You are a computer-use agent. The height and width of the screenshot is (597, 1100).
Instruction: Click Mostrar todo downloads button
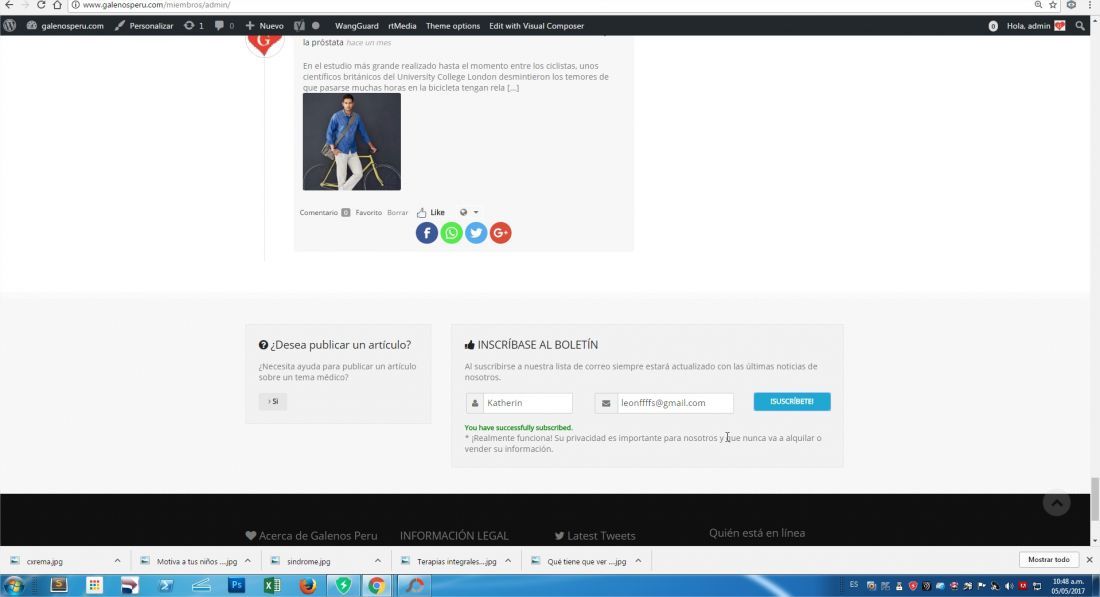1048,560
